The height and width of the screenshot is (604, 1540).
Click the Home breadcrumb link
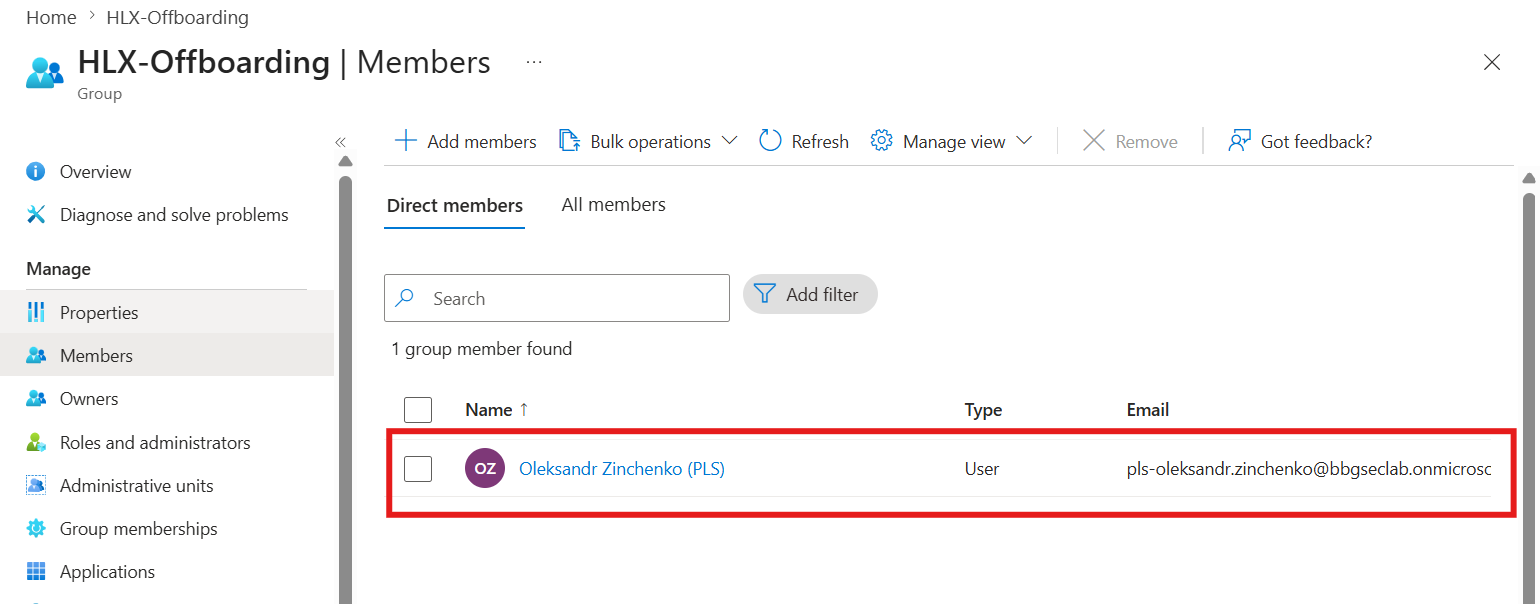point(51,18)
